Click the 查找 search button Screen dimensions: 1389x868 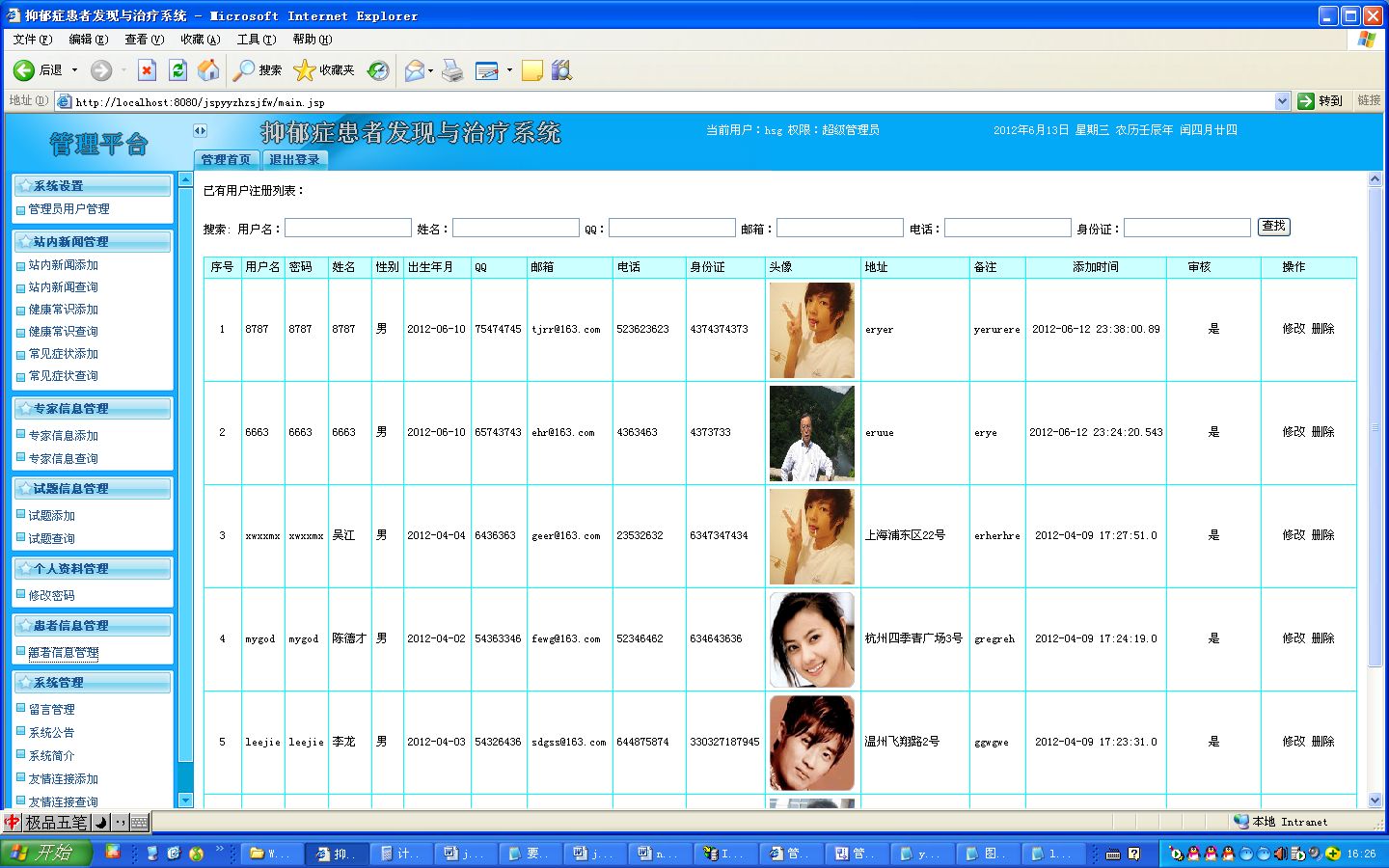[1273, 227]
